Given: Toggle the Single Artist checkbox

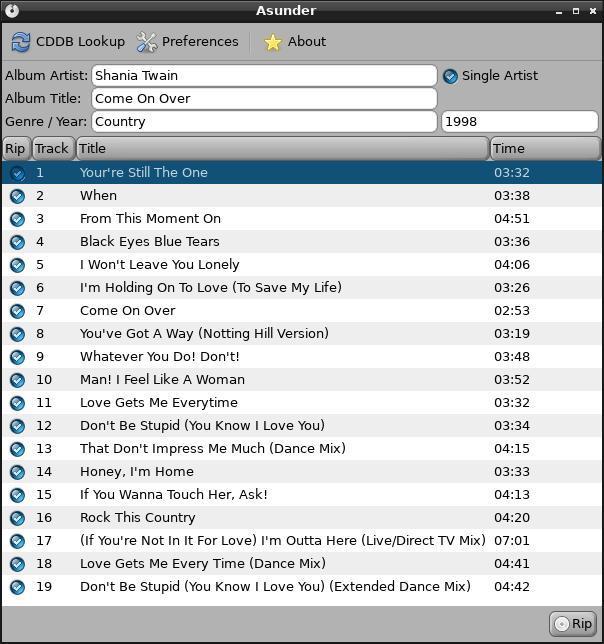Looking at the screenshot, I should 450,76.
